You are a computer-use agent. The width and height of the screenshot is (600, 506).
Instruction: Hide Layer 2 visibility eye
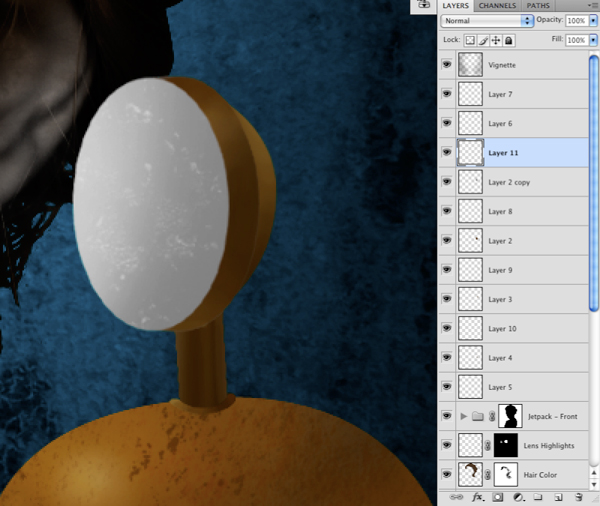coord(447,240)
